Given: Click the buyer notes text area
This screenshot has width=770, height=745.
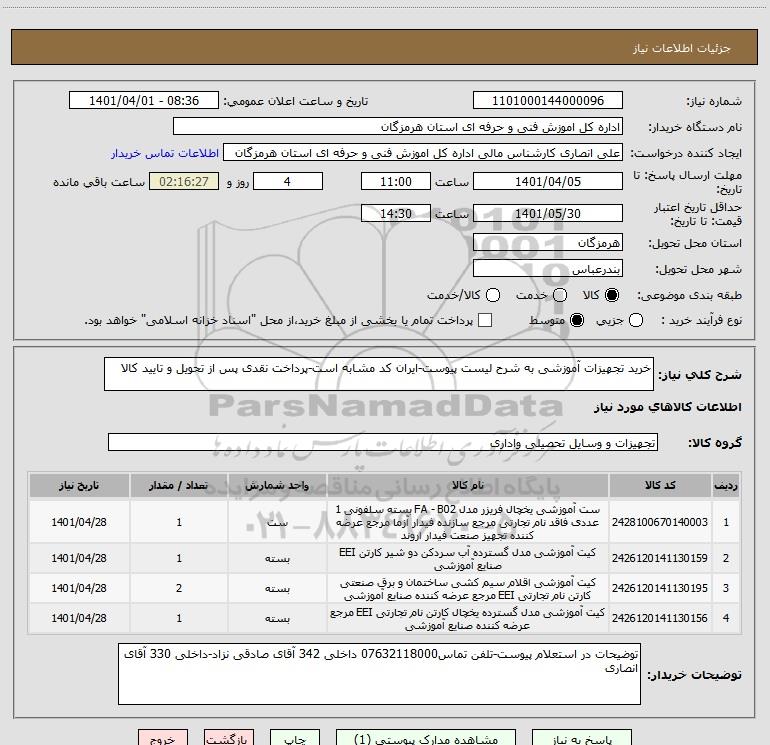Looking at the screenshot, I should (379, 674).
